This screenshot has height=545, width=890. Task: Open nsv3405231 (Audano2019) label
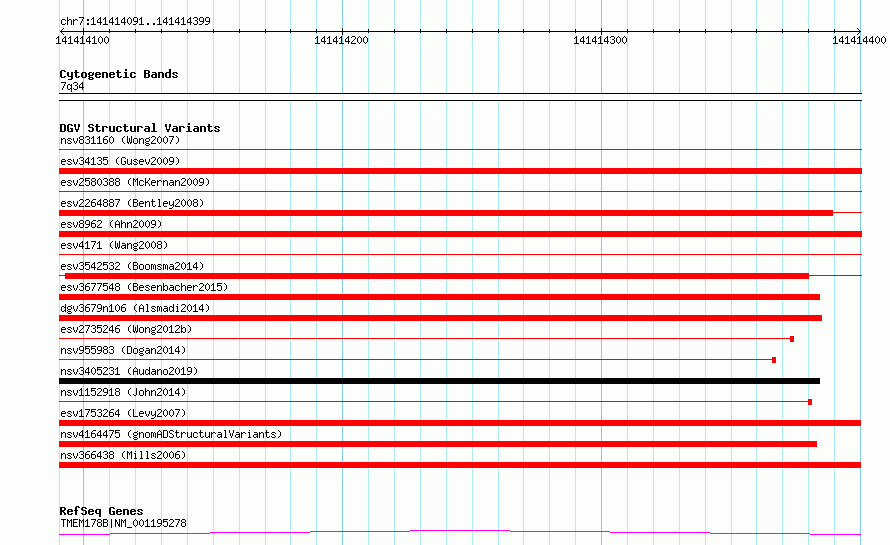click(129, 371)
